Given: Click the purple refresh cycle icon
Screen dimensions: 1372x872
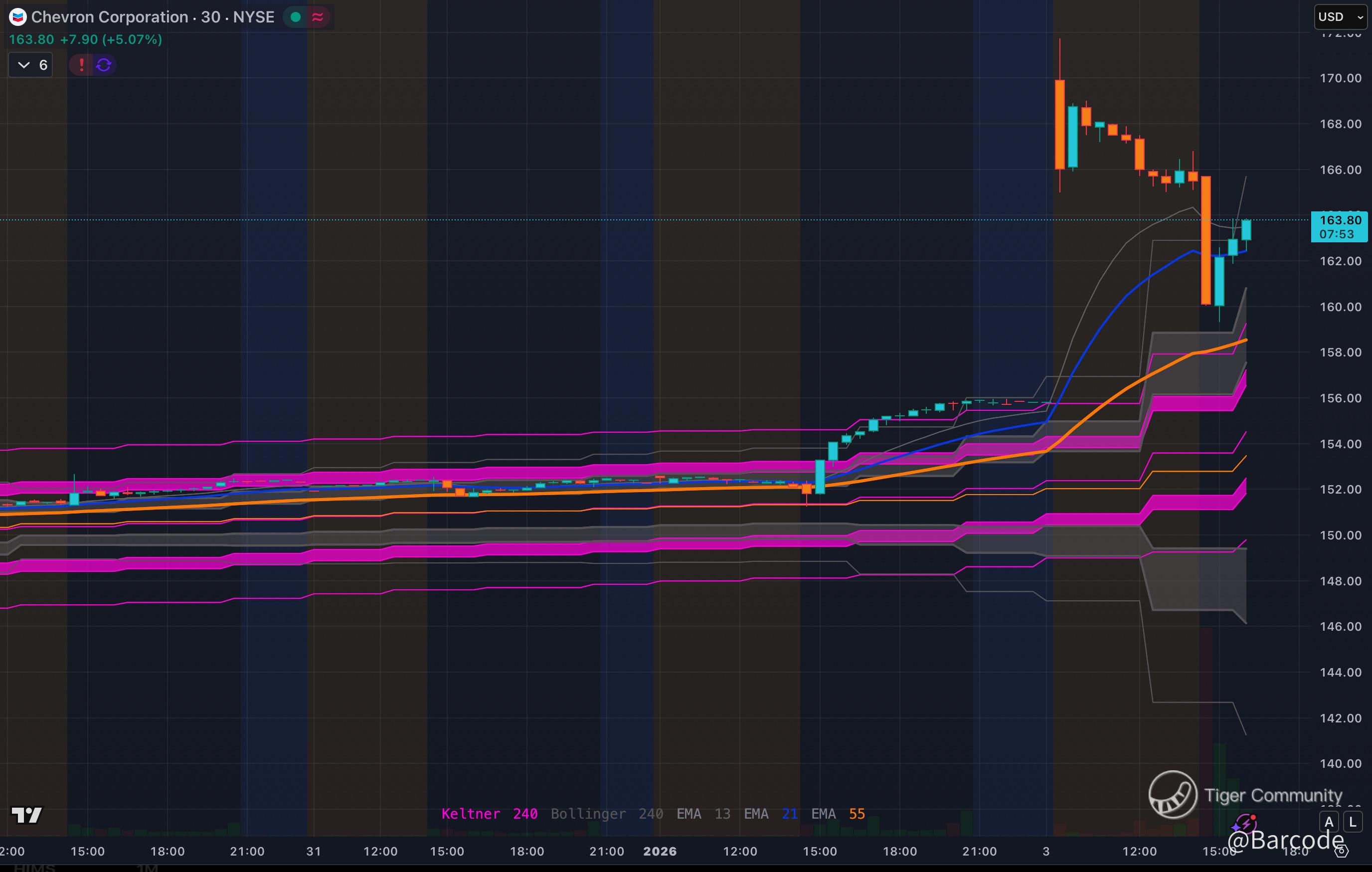Looking at the screenshot, I should 104,65.
